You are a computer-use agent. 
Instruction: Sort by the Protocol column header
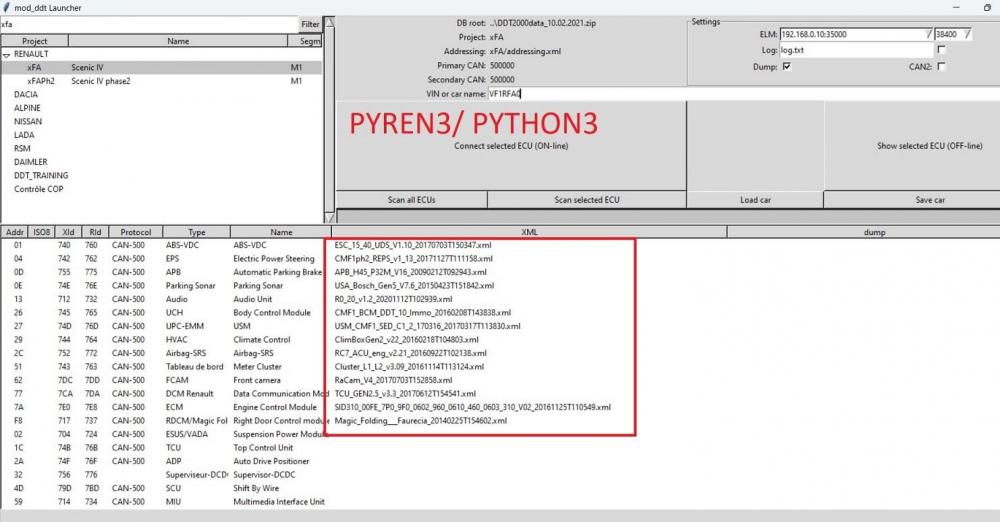(x=136, y=232)
